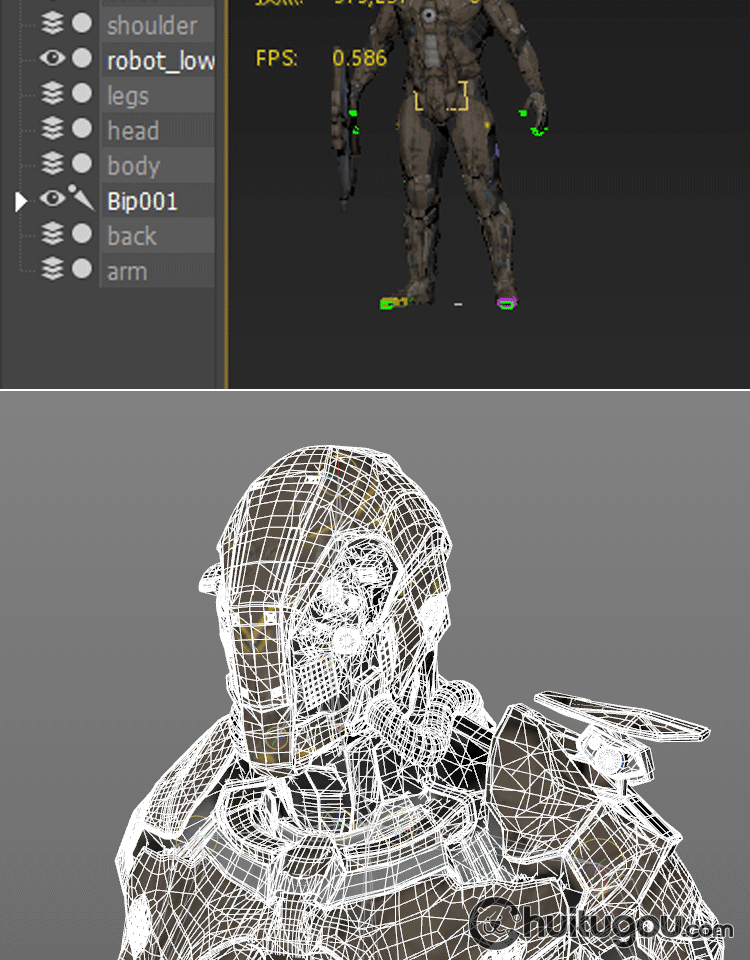
Task: Select the Bip001 name in the explorer
Action: [x=143, y=201]
